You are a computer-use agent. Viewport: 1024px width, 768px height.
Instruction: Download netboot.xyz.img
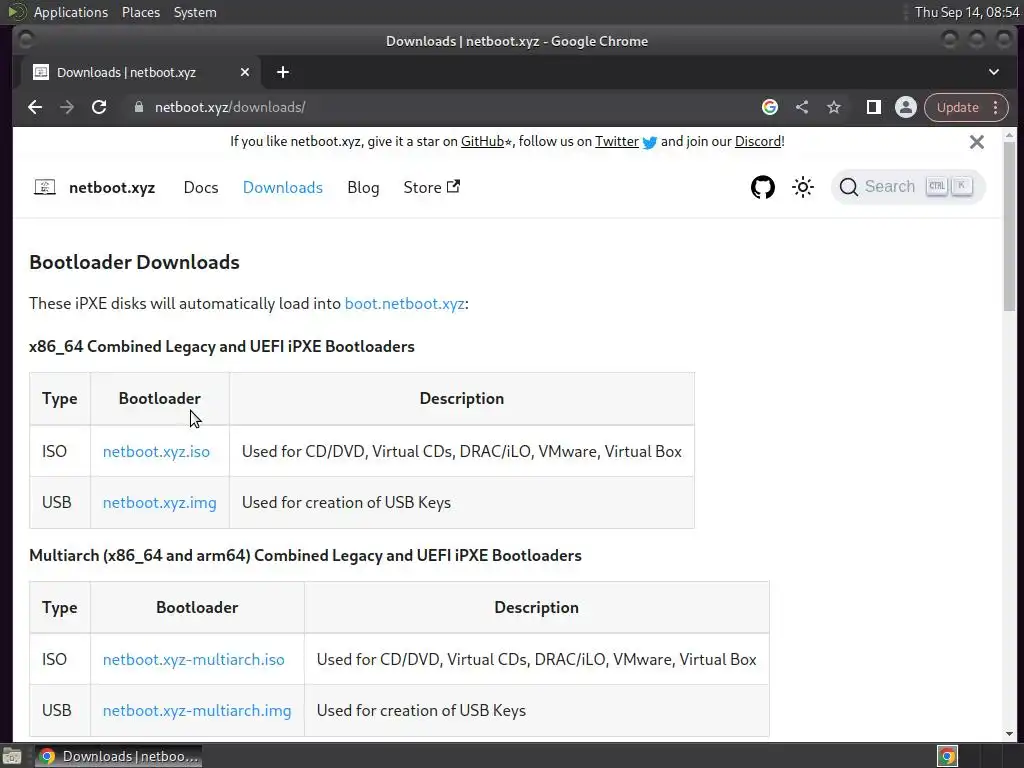[159, 502]
